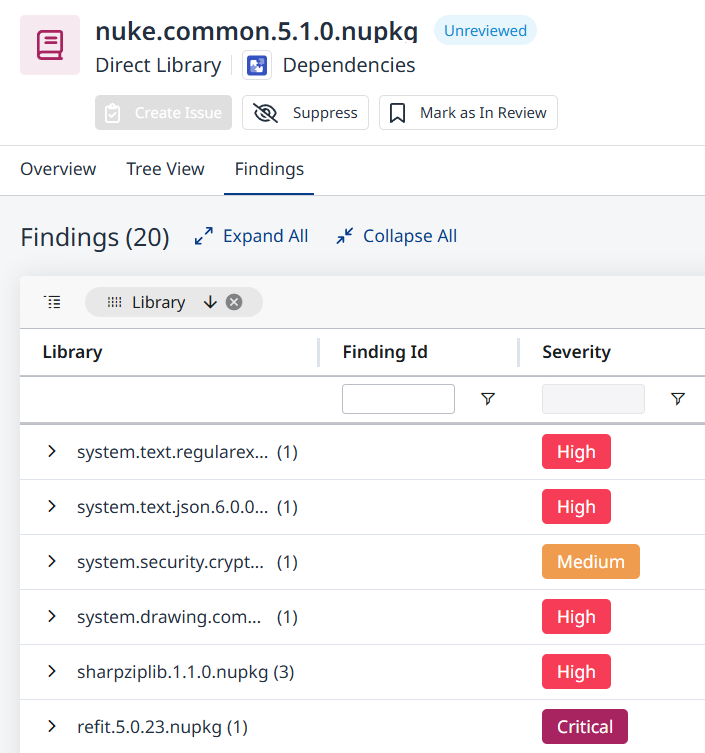This screenshot has height=753, width=705.
Task: Toggle Library sort direction arrow
Action: (x=210, y=302)
